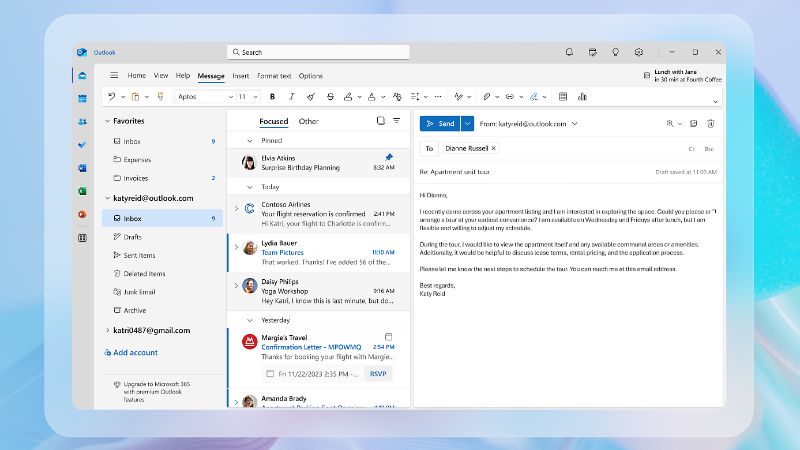800x450 pixels.
Task: Collapse the katyreid@outlook.com account
Action: 107,198
